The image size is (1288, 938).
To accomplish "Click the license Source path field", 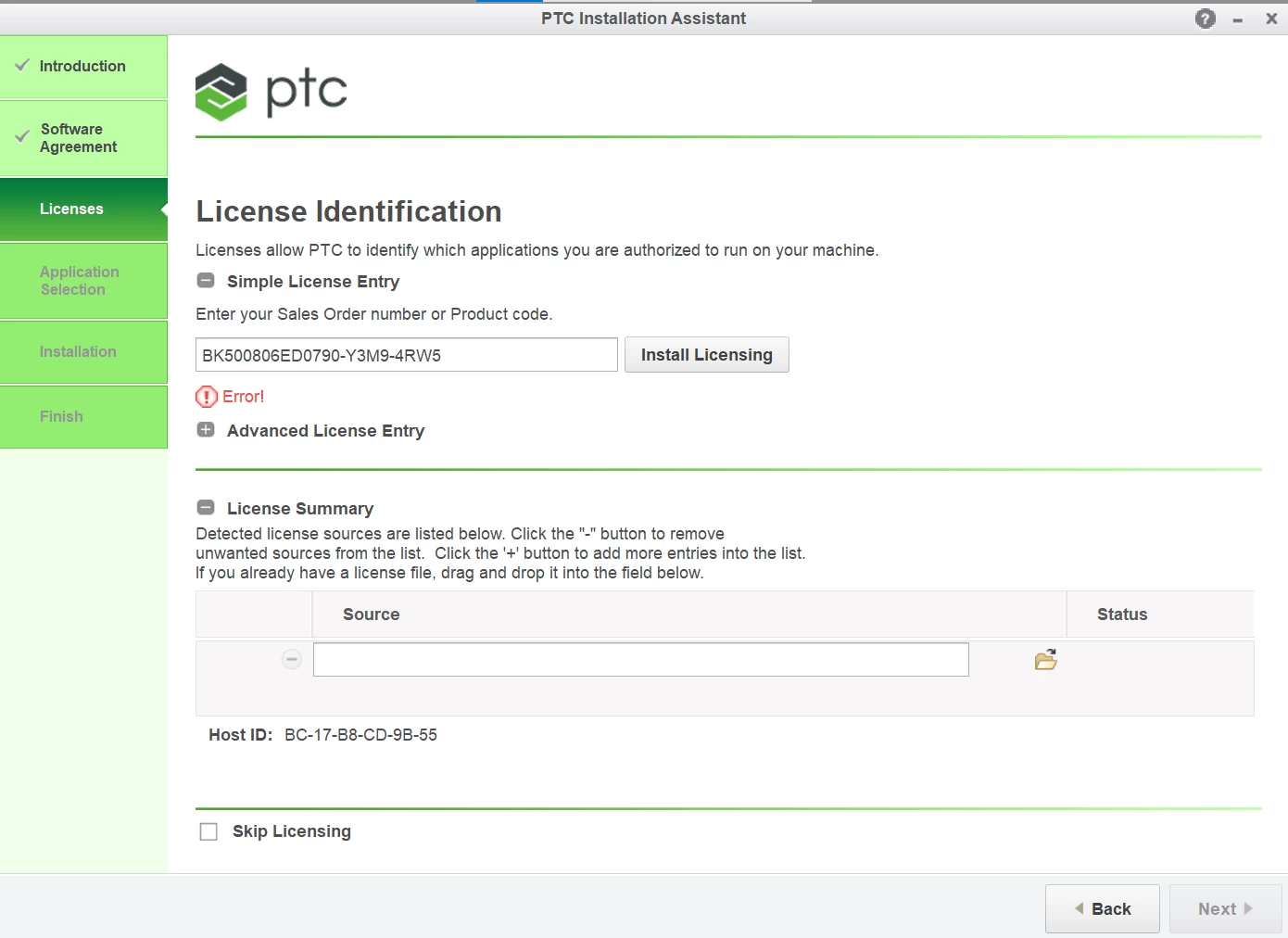I will click(641, 660).
